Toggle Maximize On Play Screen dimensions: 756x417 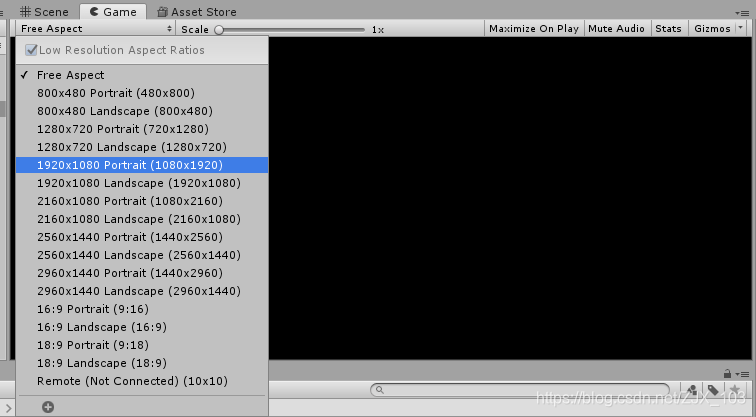[x=534, y=29]
